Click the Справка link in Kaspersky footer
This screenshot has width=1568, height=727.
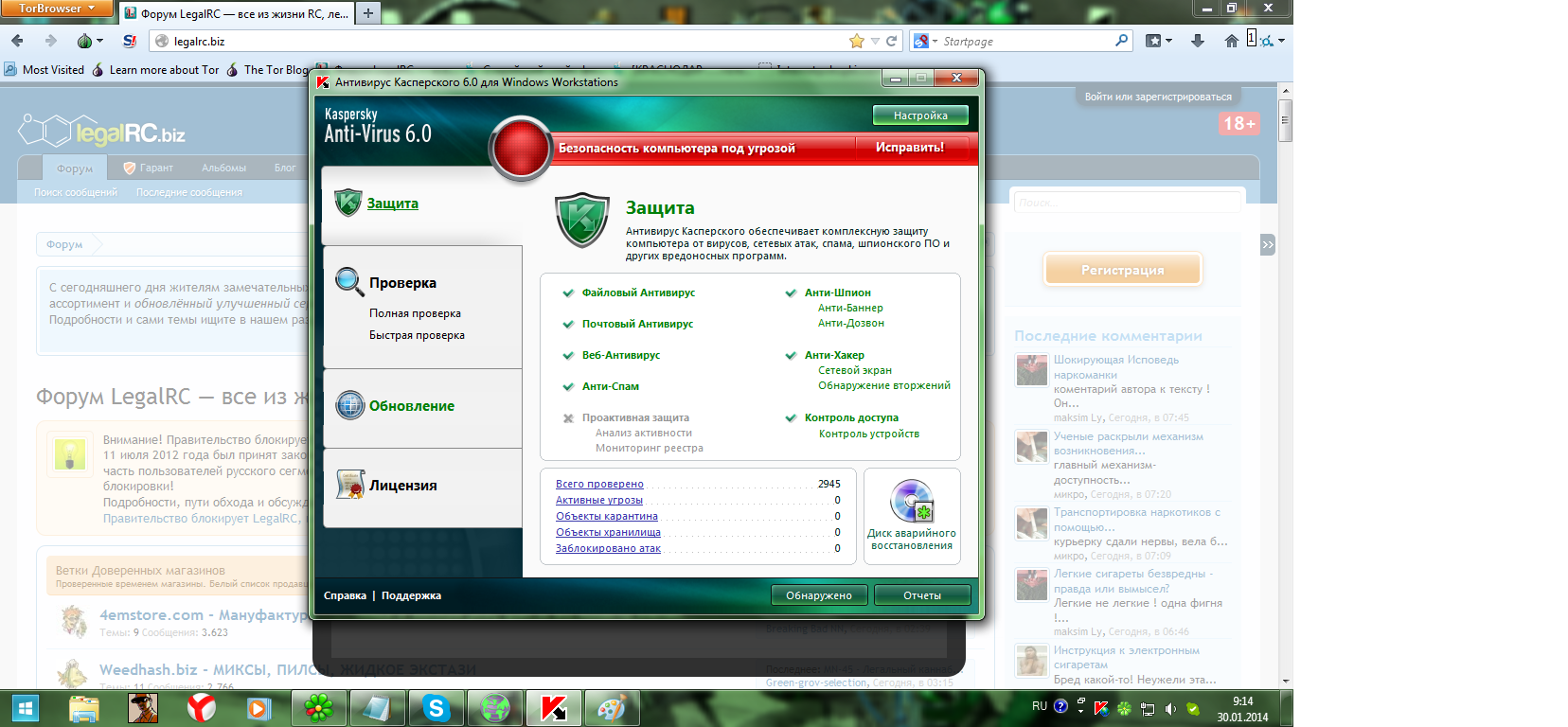coord(345,595)
